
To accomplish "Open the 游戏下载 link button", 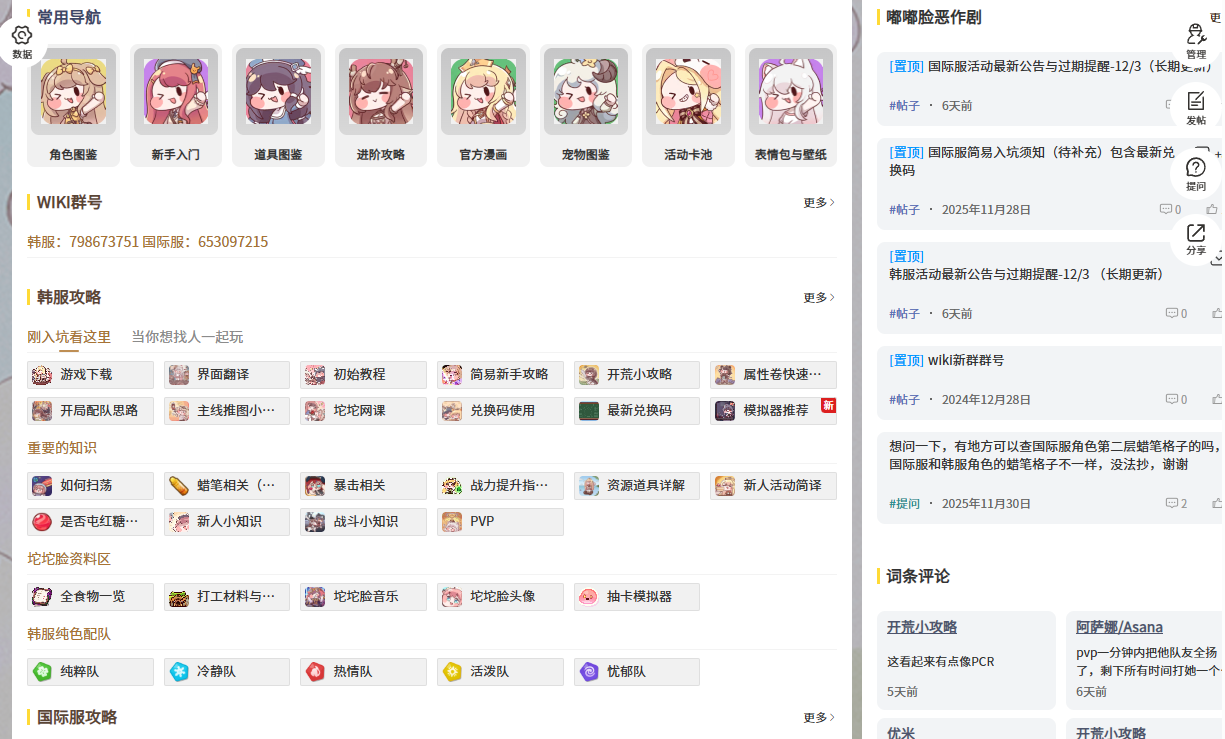I will click(x=90, y=375).
